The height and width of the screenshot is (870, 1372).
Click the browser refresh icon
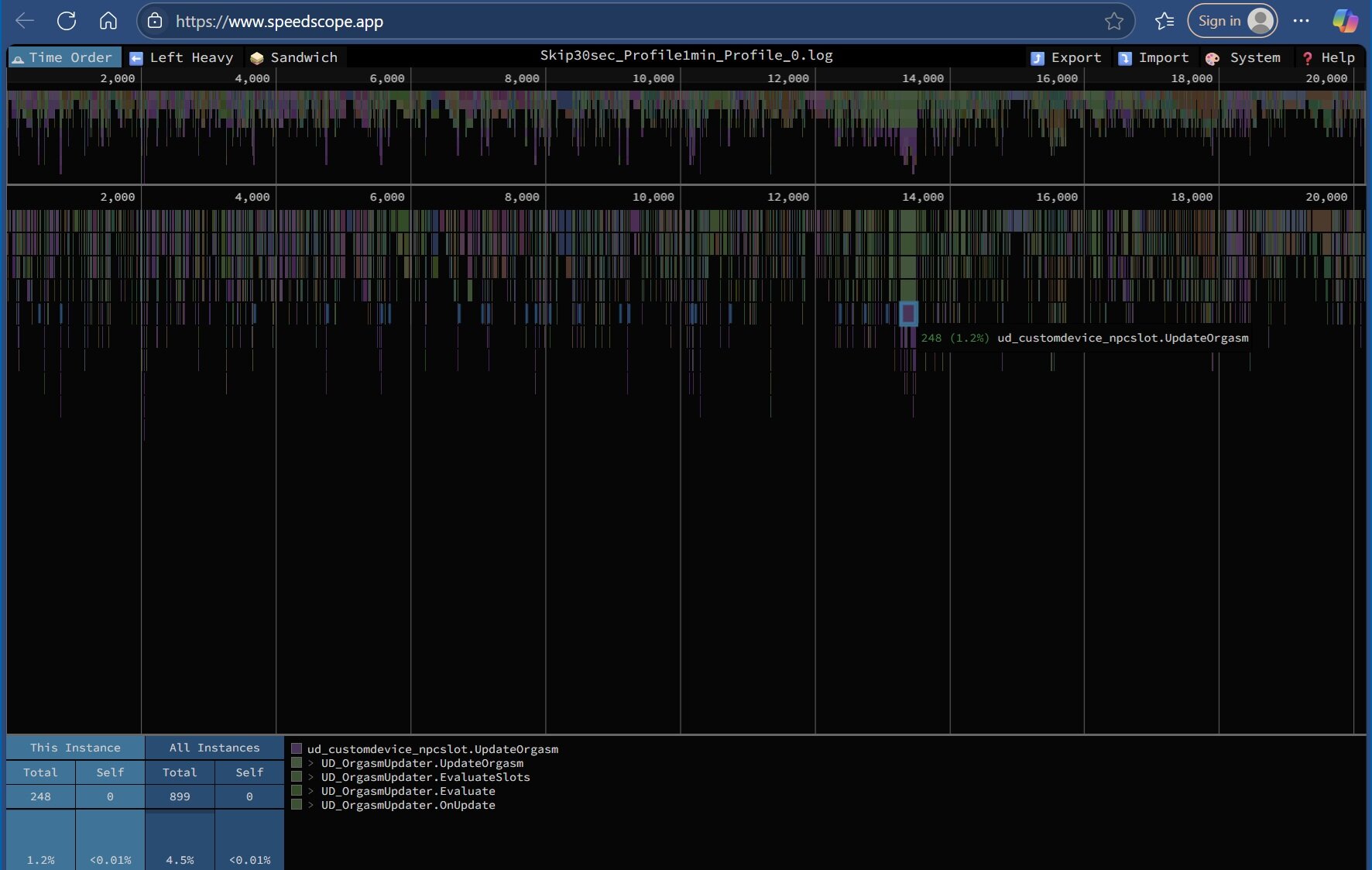(x=67, y=21)
